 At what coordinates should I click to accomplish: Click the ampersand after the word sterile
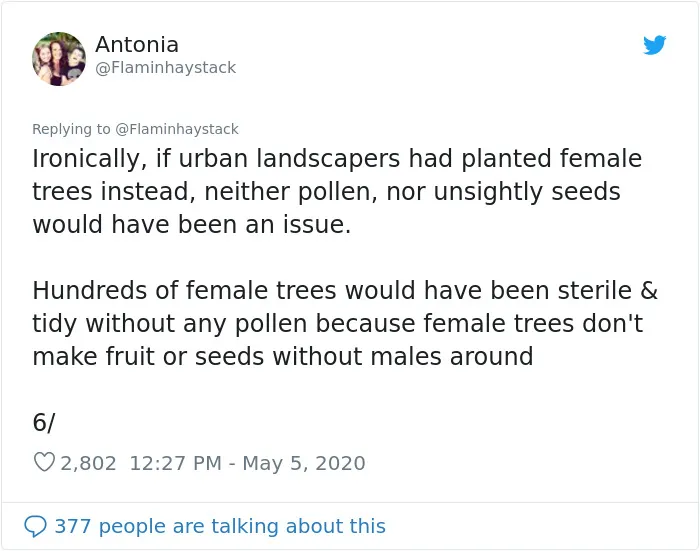[x=649, y=290]
